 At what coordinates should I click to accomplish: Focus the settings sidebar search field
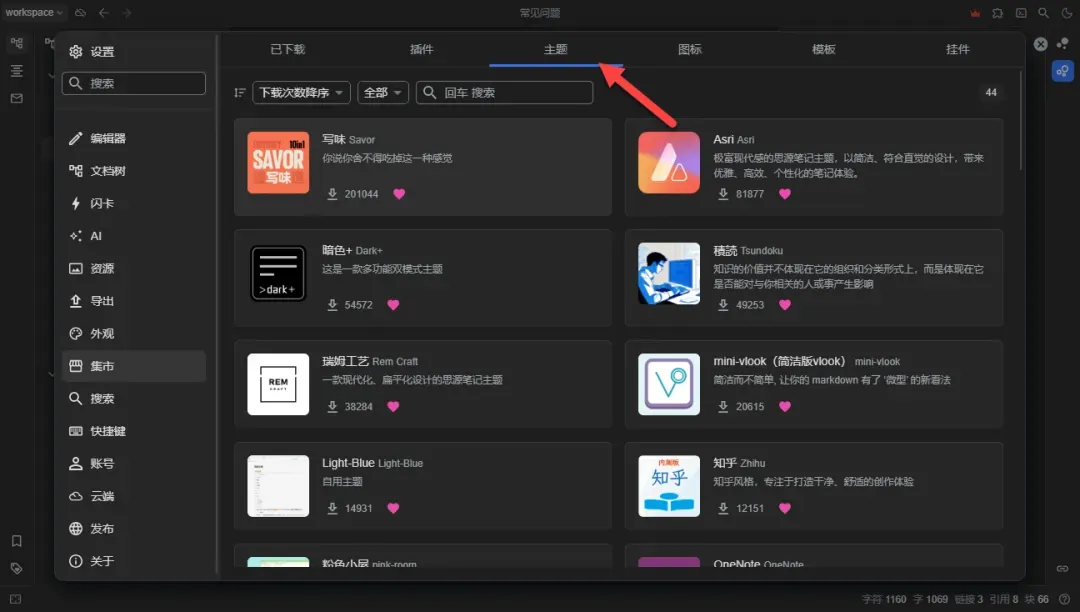pos(134,83)
